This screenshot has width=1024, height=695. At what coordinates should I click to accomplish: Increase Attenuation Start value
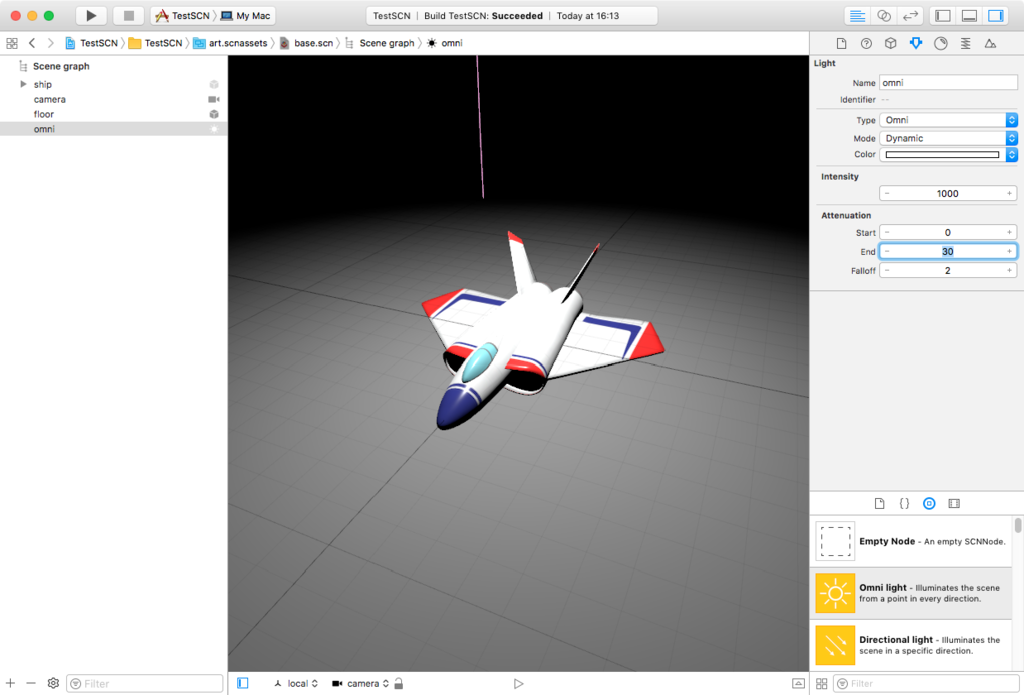coord(1009,233)
